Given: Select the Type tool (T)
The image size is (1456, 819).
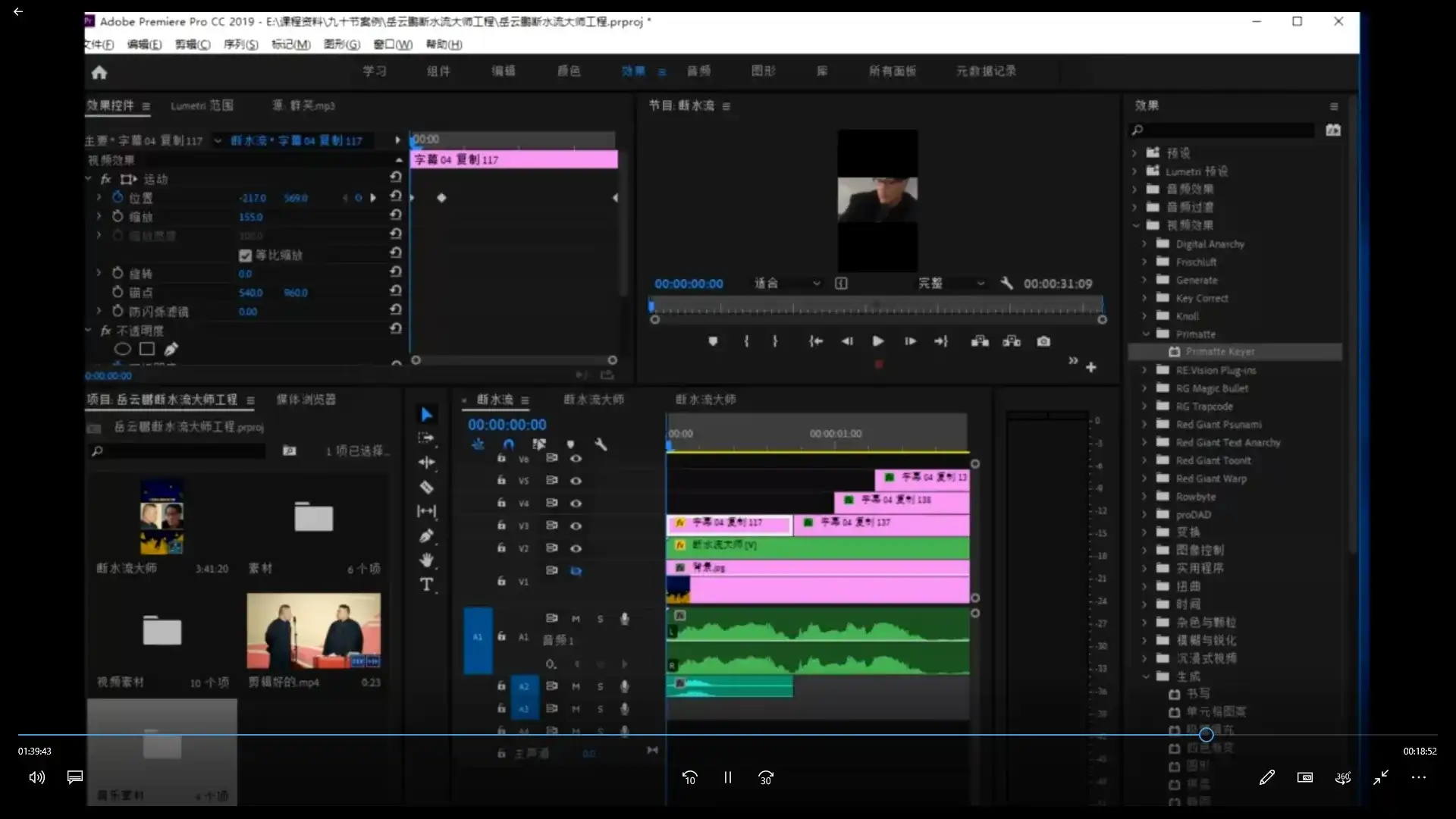Looking at the screenshot, I should (x=426, y=585).
